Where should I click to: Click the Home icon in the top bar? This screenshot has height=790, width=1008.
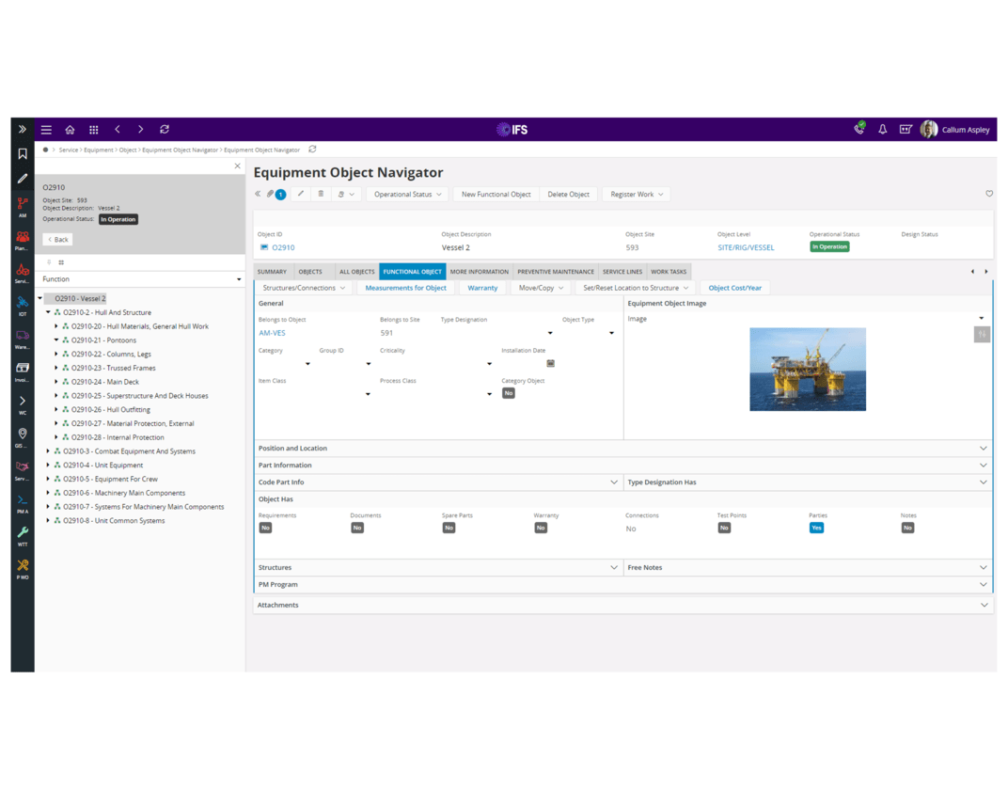click(69, 129)
